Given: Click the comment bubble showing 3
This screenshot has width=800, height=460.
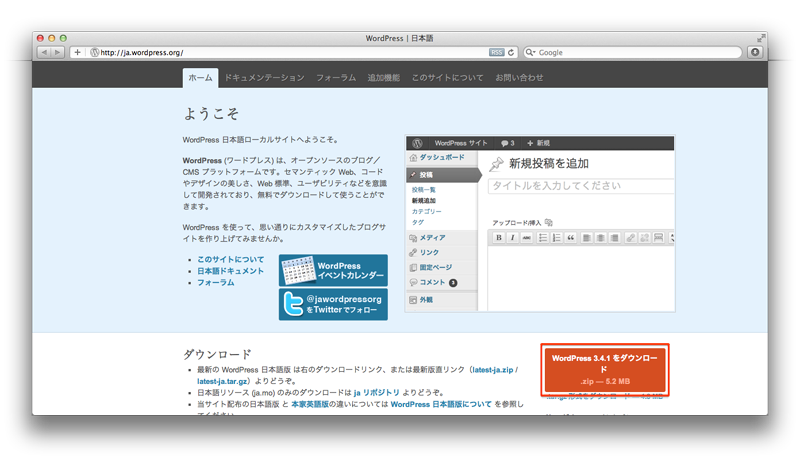Looking at the screenshot, I should click(507, 143).
